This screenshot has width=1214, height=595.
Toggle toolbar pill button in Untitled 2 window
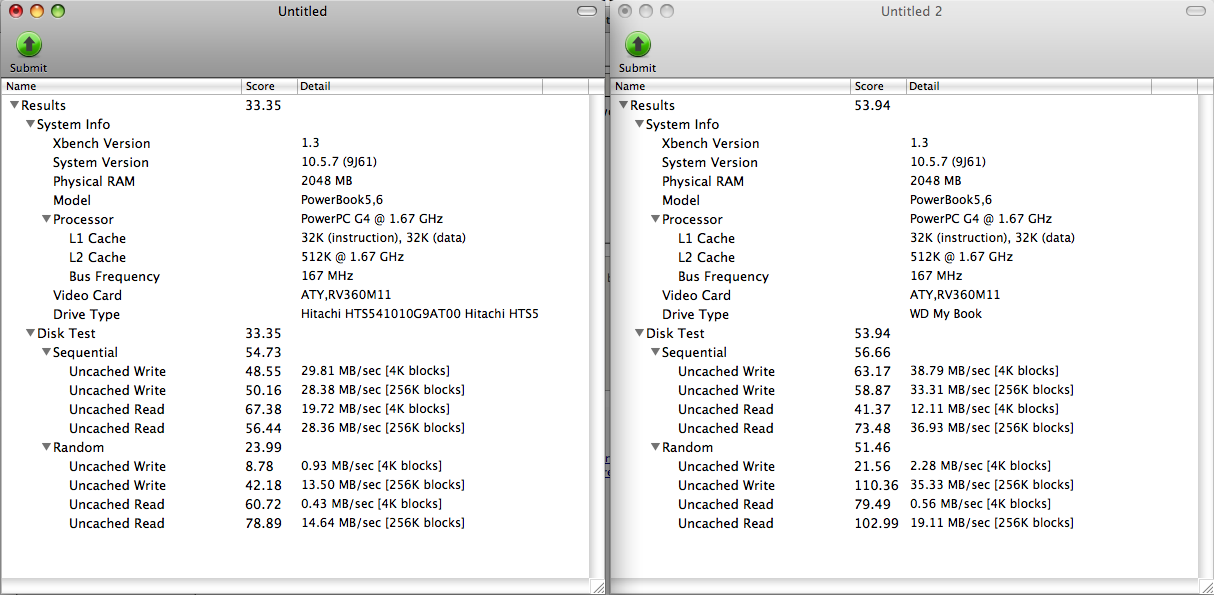coord(1196,11)
